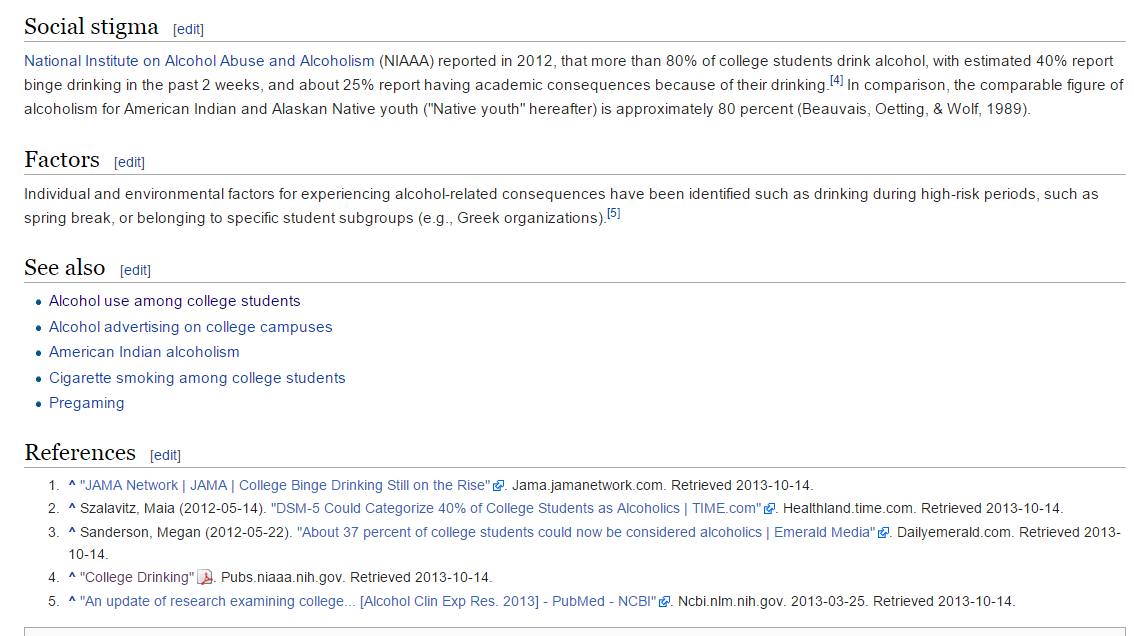Open "Alcohol use among college students" link

[x=174, y=301]
